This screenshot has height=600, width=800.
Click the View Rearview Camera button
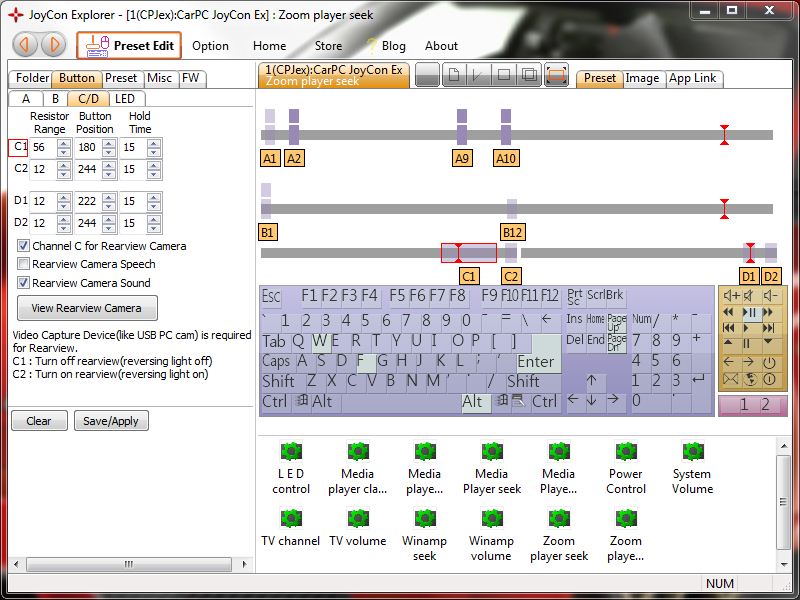(x=87, y=308)
